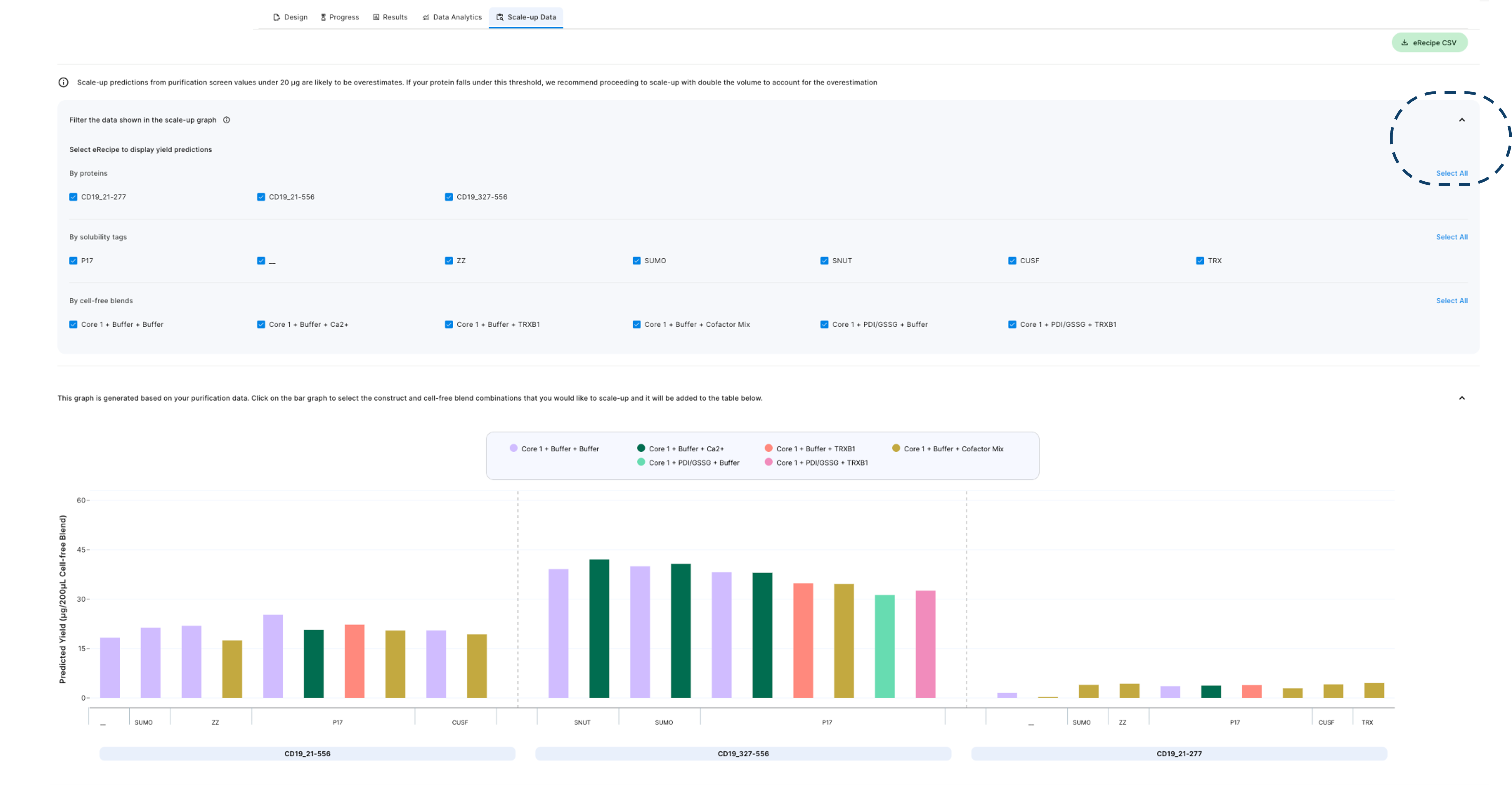The width and height of the screenshot is (1512, 785).
Task: Click the Scale-up Data tab icon
Action: pos(500,17)
